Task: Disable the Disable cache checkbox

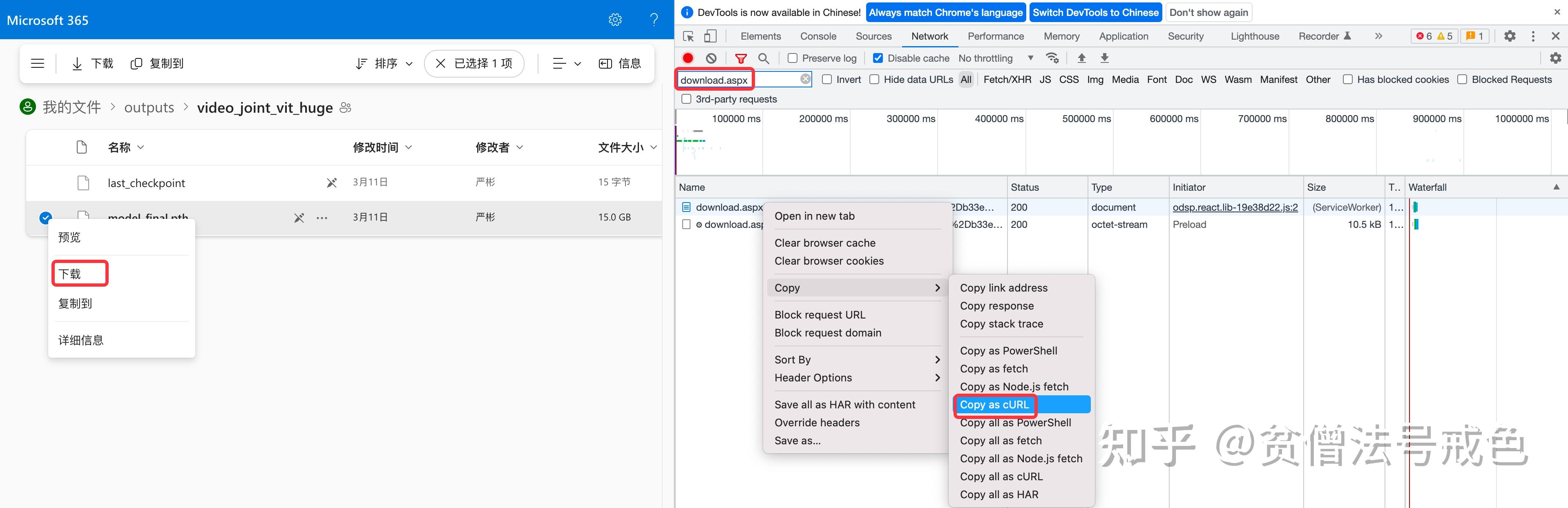Action: (878, 58)
